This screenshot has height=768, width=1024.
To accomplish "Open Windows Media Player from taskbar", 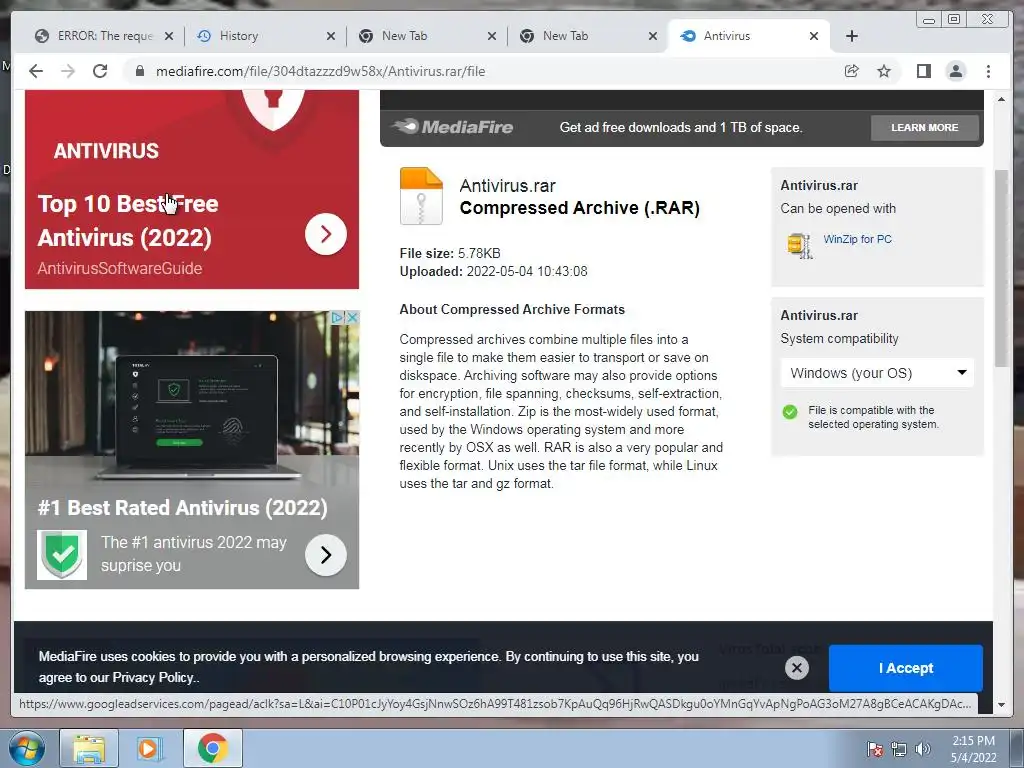I will point(150,748).
